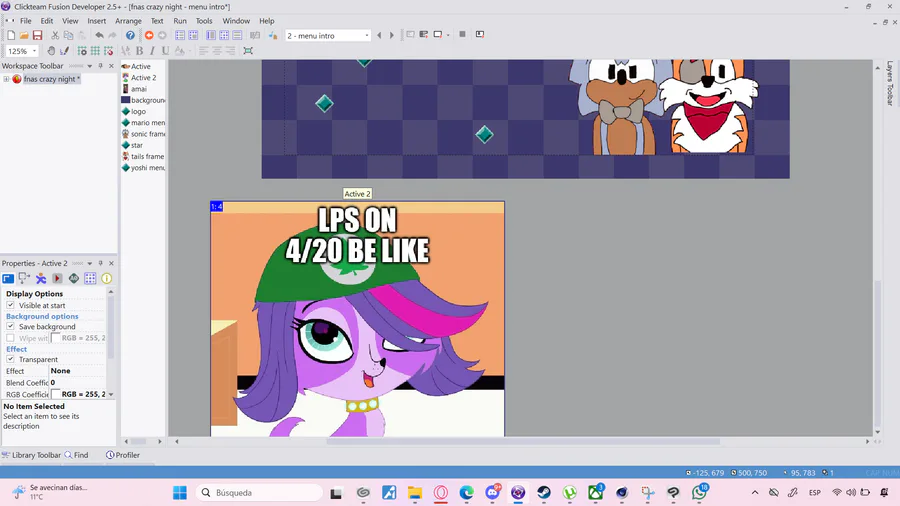Image resolution: width=900 pixels, height=506 pixels.
Task: Click the taskbar Búsqueda search box
Action: point(259,493)
